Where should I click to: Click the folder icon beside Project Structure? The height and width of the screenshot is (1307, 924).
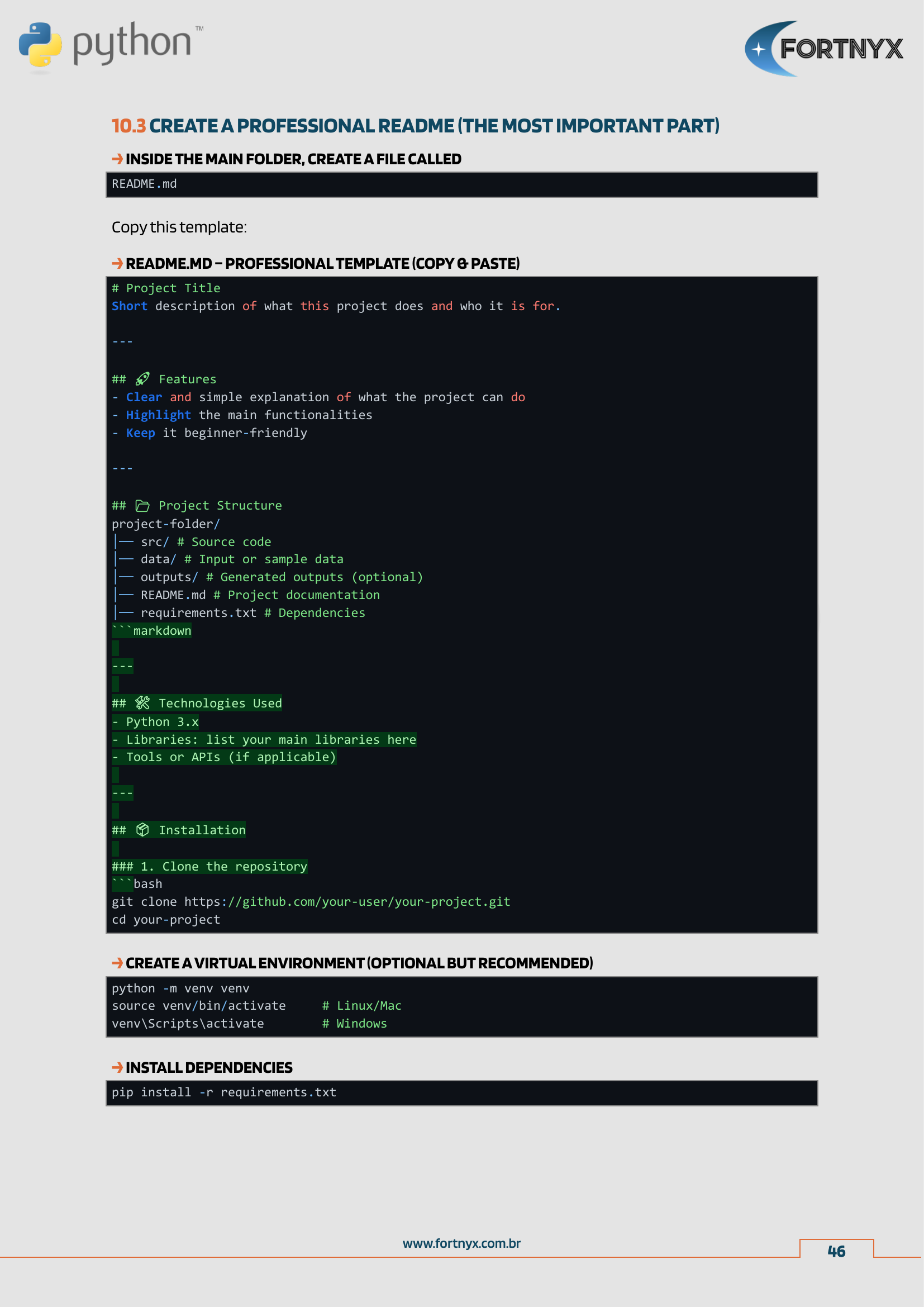(142, 506)
